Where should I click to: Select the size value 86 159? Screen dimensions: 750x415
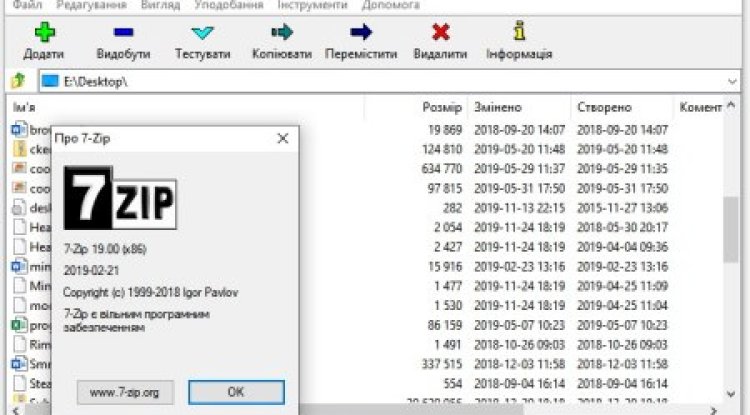click(x=445, y=325)
